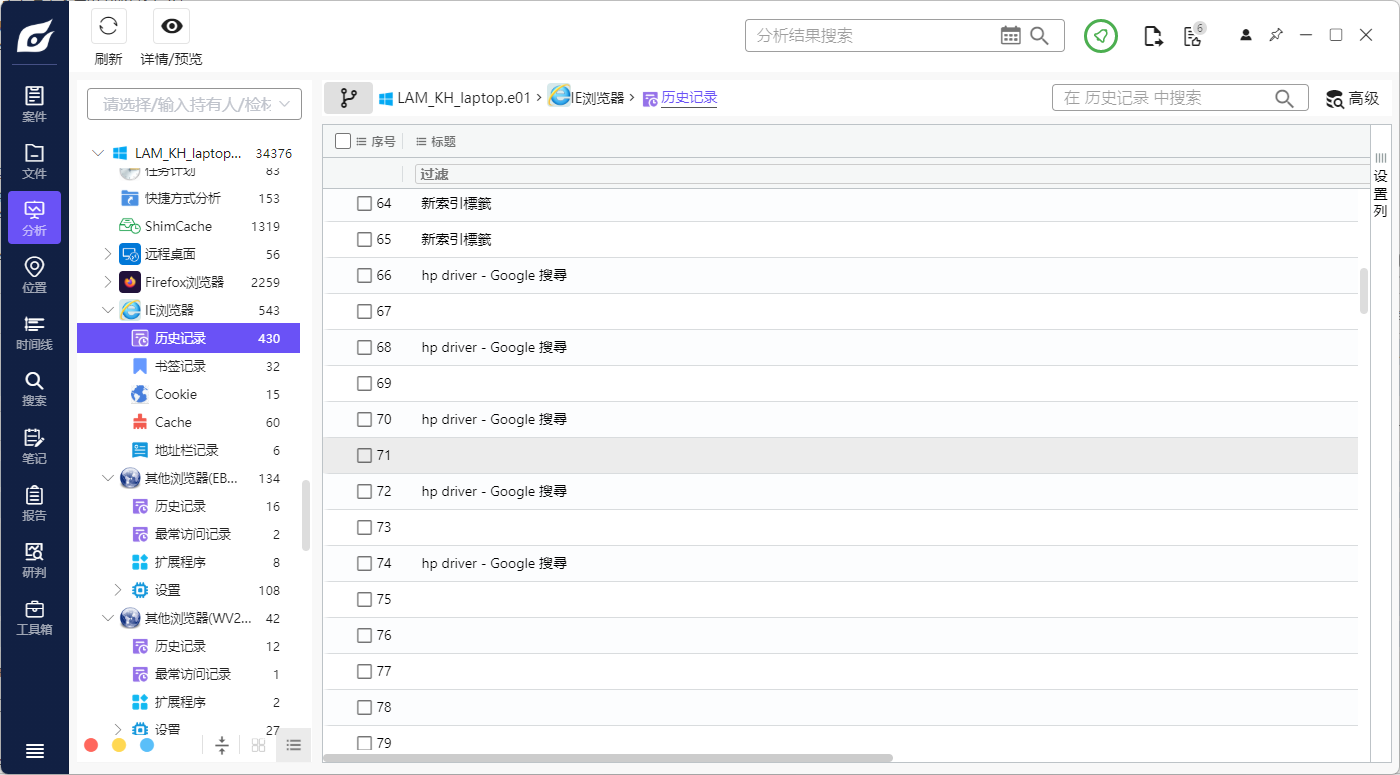Click the branch tree icon before breadcrumb

(348, 98)
